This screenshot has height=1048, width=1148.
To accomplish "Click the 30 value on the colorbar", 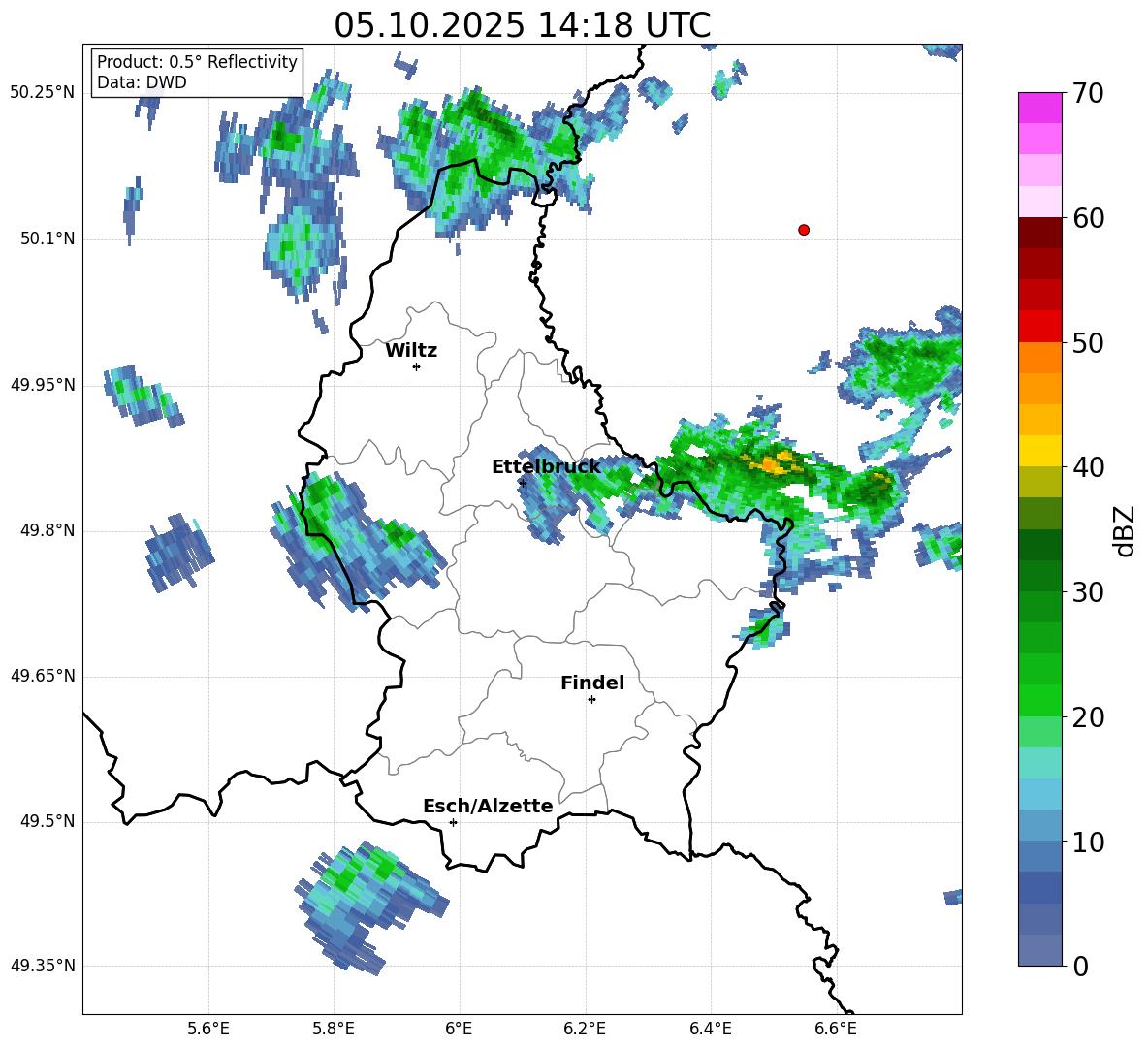I will tap(1088, 592).
